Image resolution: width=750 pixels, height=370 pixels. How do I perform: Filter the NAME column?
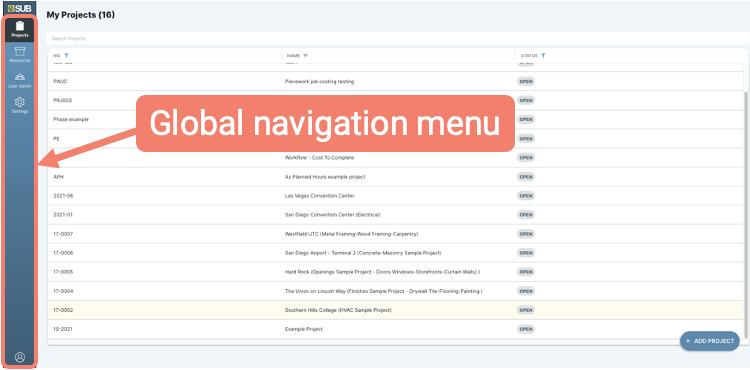(306, 55)
